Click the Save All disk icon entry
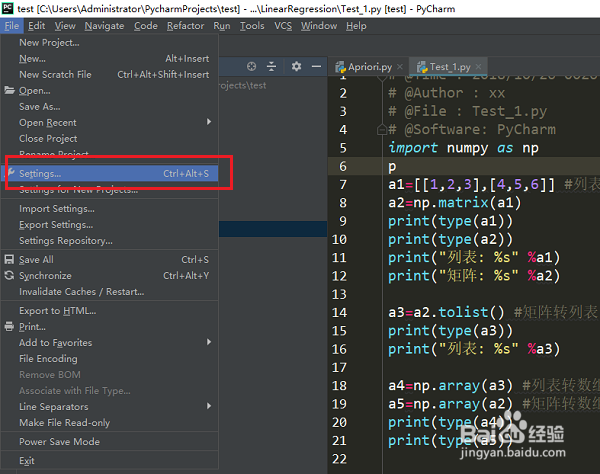Viewport: 600px width, 474px height. tap(109, 260)
